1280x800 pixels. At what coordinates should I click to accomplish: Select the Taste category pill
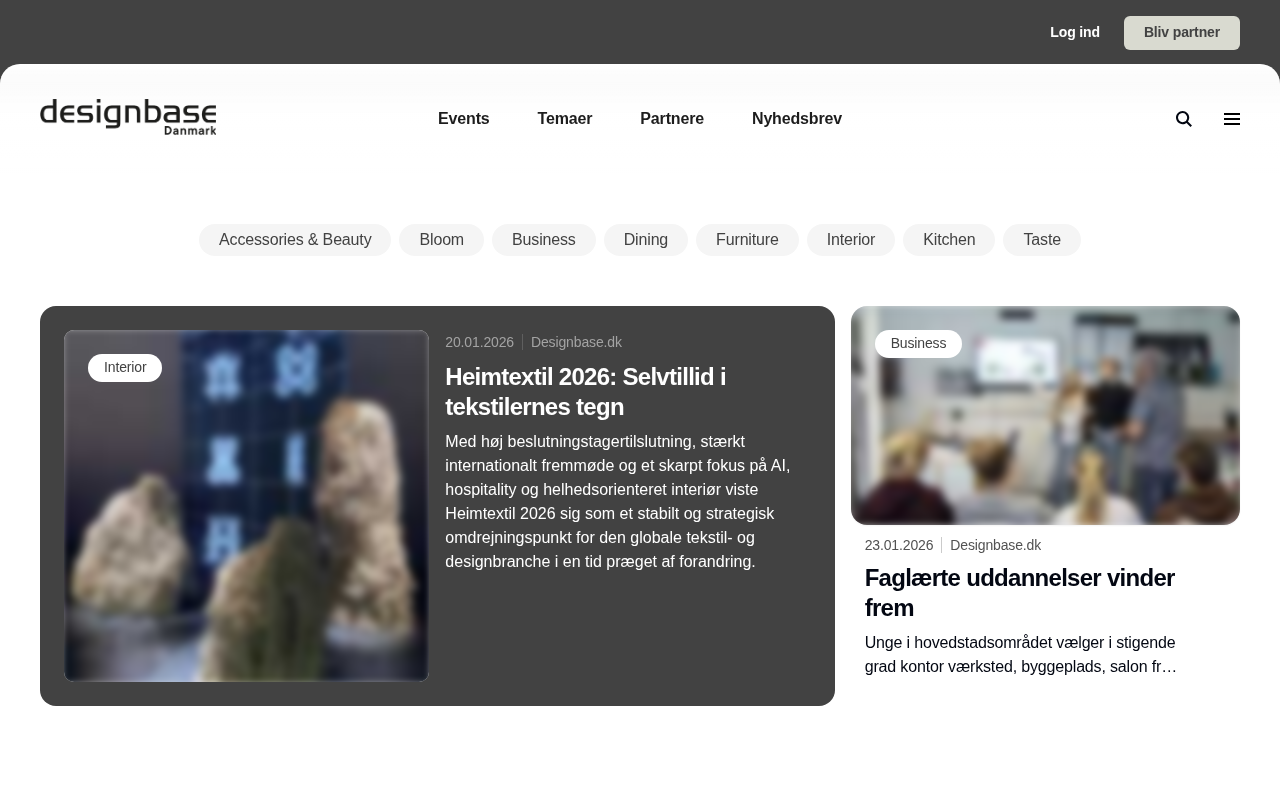[1042, 240]
